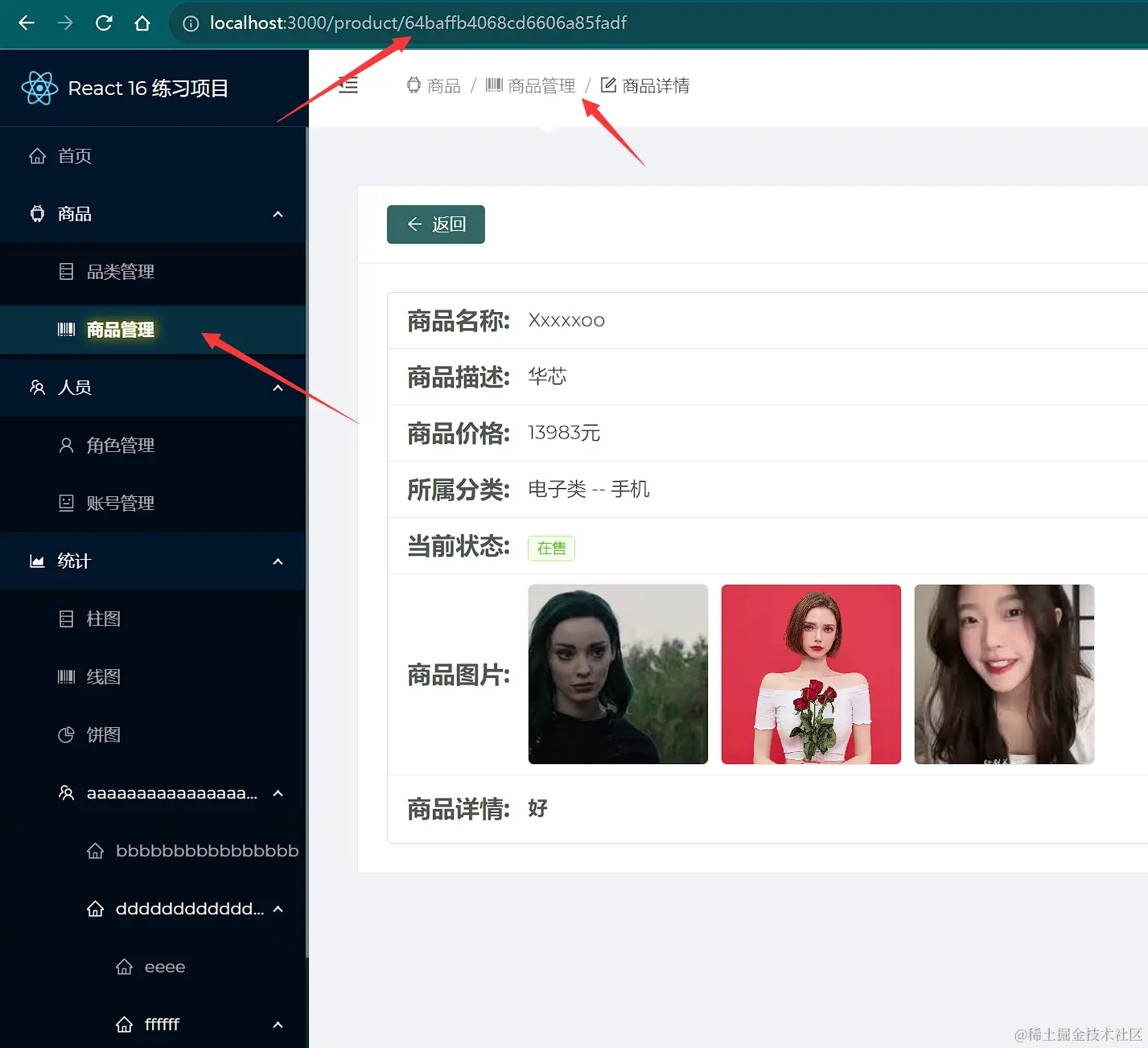This screenshot has height=1048, width=1148.
Task: Collapse the aaaaaaaa submenu chevron
Action: coord(278,793)
